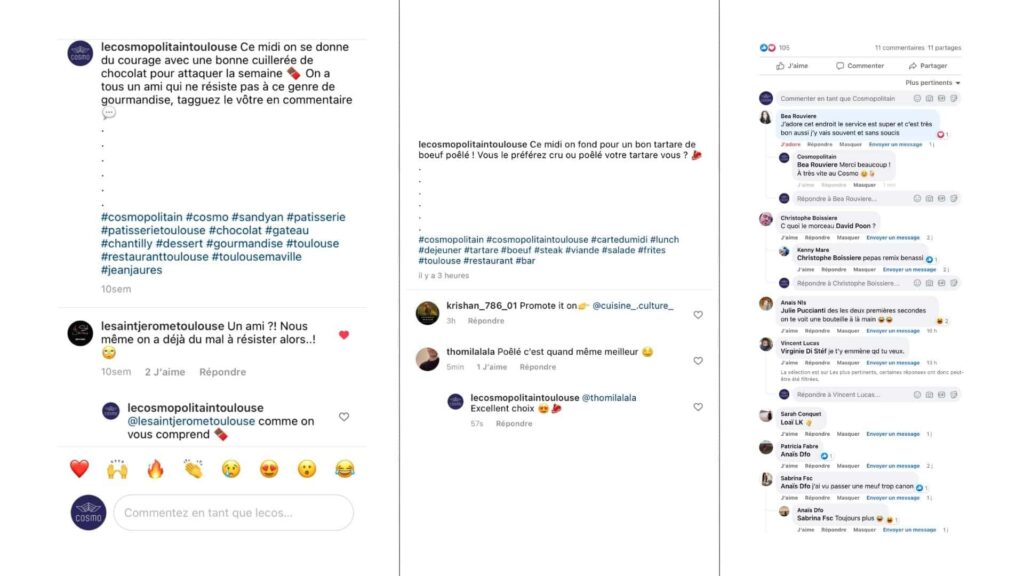Unlike the lesaintjerometoulouse comment red heart
This screenshot has height=576, width=1024.
click(344, 335)
